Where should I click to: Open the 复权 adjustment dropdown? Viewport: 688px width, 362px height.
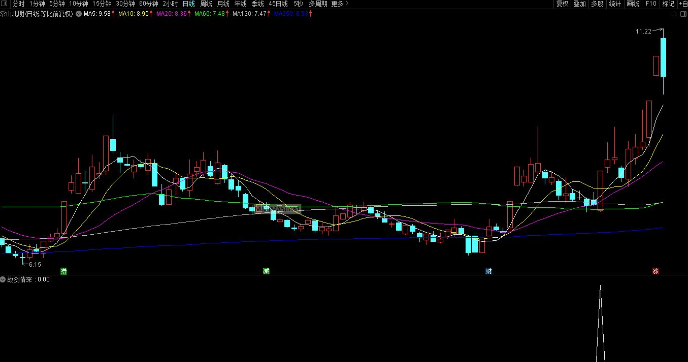pyautogui.click(x=562, y=4)
